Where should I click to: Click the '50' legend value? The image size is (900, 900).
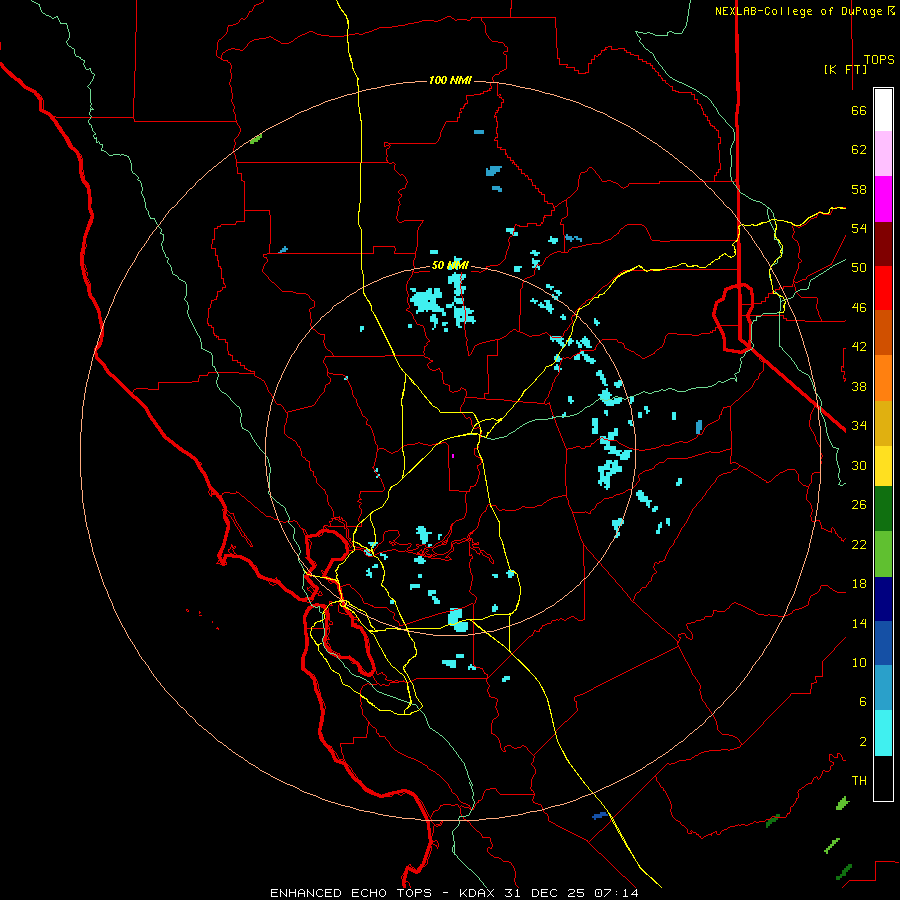click(x=859, y=268)
